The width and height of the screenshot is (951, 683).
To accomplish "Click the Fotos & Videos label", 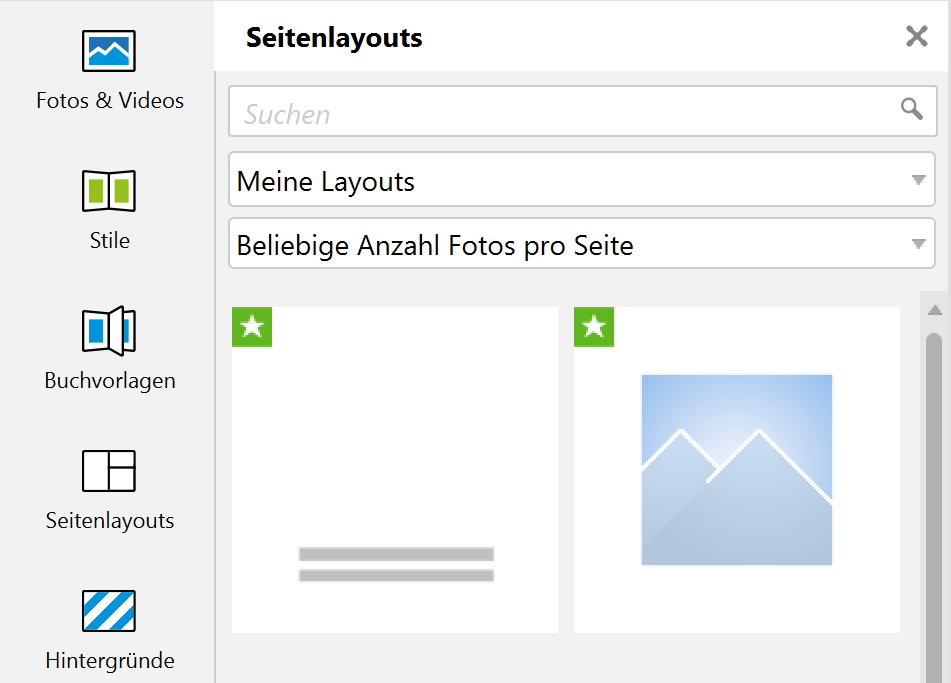I will [x=110, y=101].
